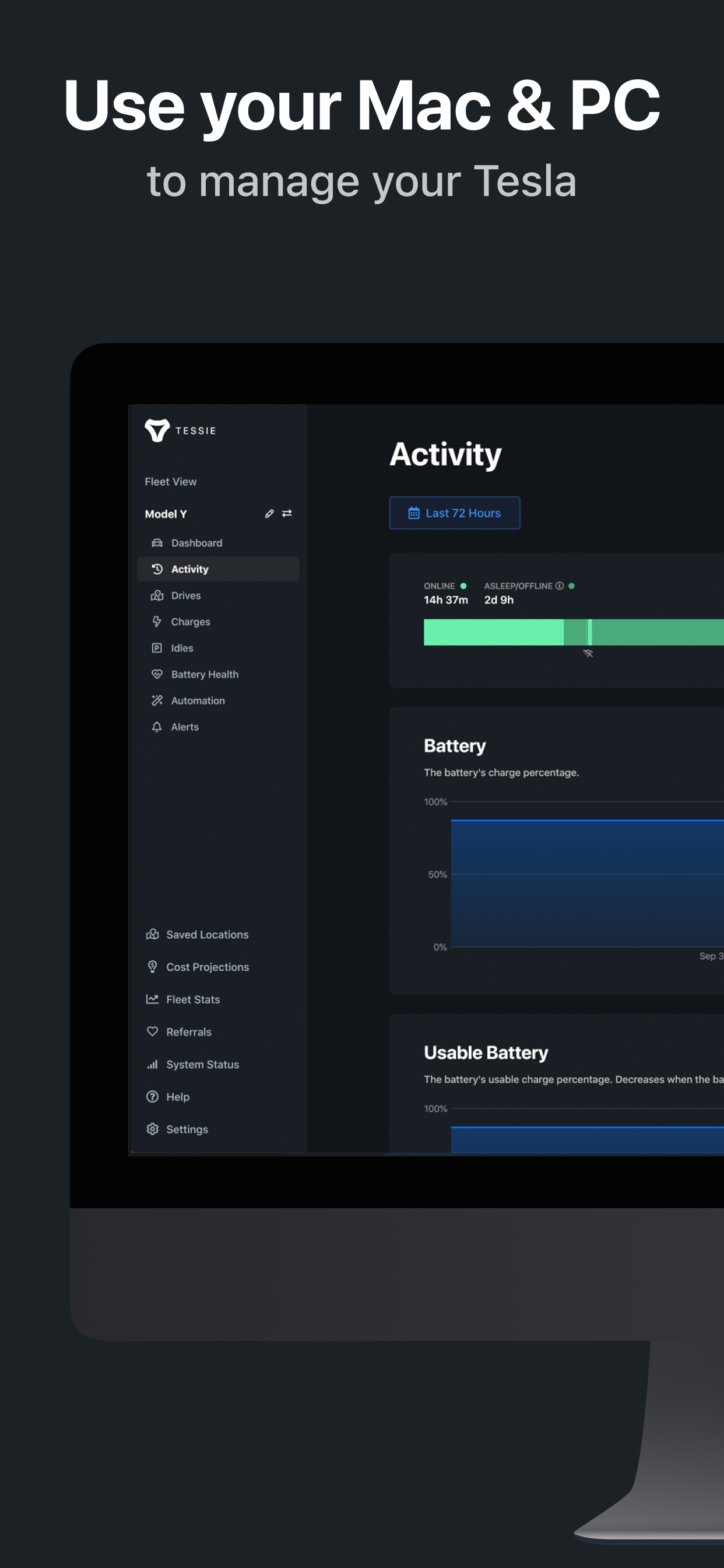Viewport: 724px width, 1568px height.
Task: Click the Usable Battery heading
Action: [486, 1052]
